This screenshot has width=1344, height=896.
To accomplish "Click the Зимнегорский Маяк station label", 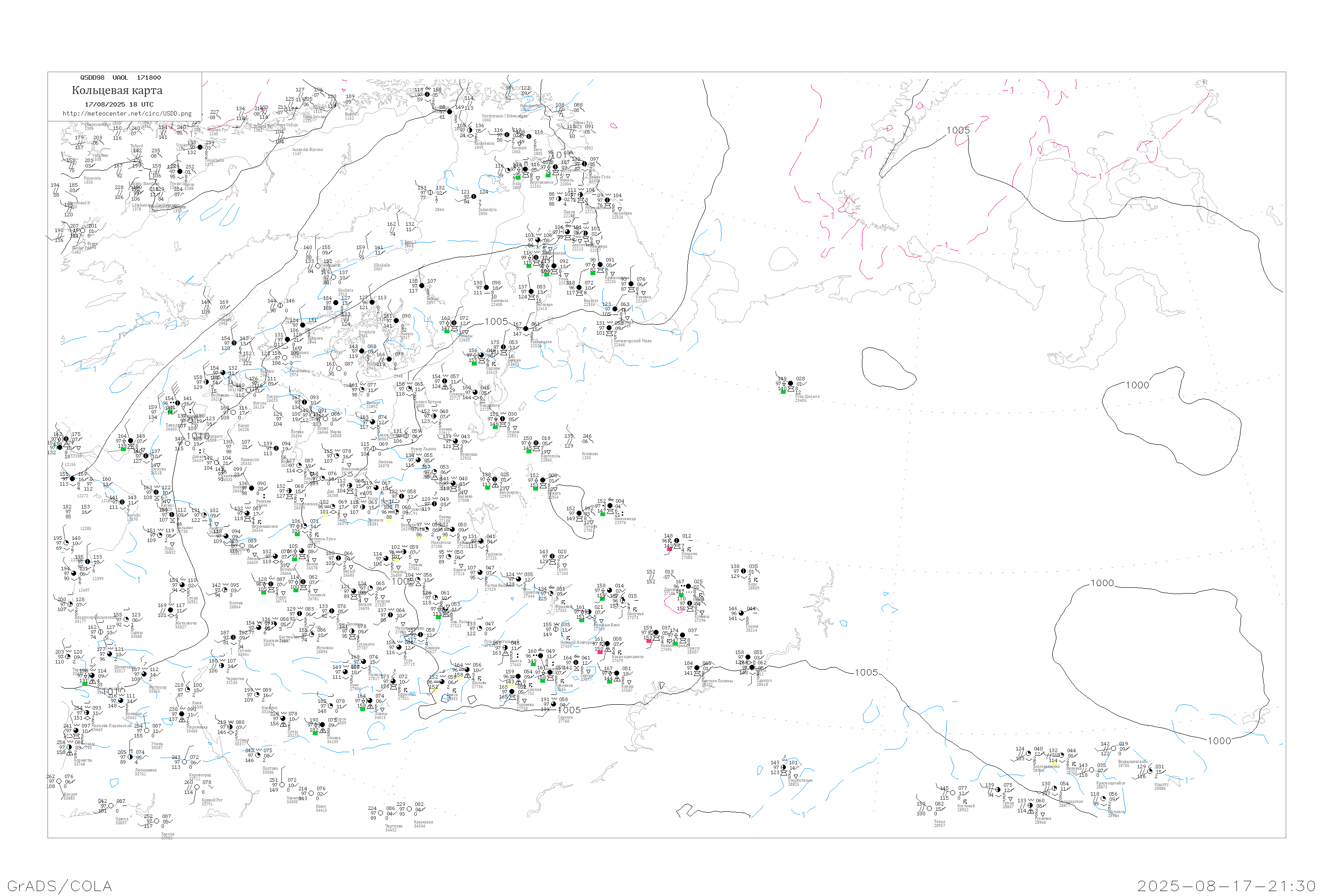I will tap(633, 341).
